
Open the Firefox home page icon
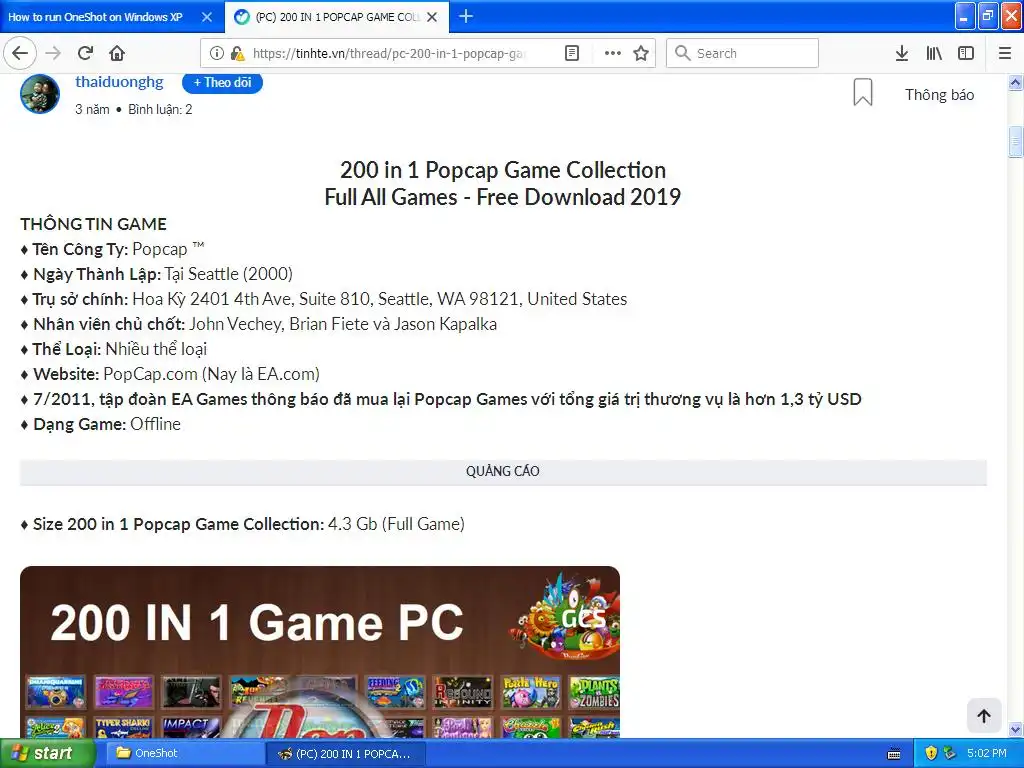[117, 53]
